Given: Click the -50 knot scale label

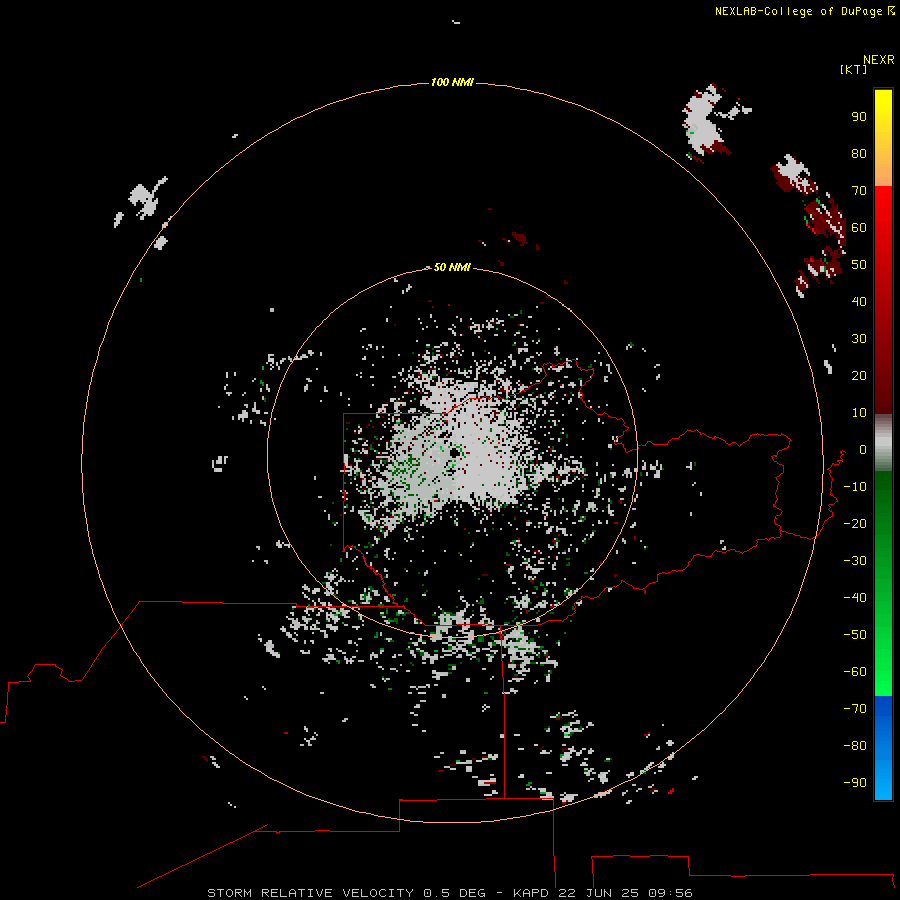Looking at the screenshot, I should coord(855,635).
